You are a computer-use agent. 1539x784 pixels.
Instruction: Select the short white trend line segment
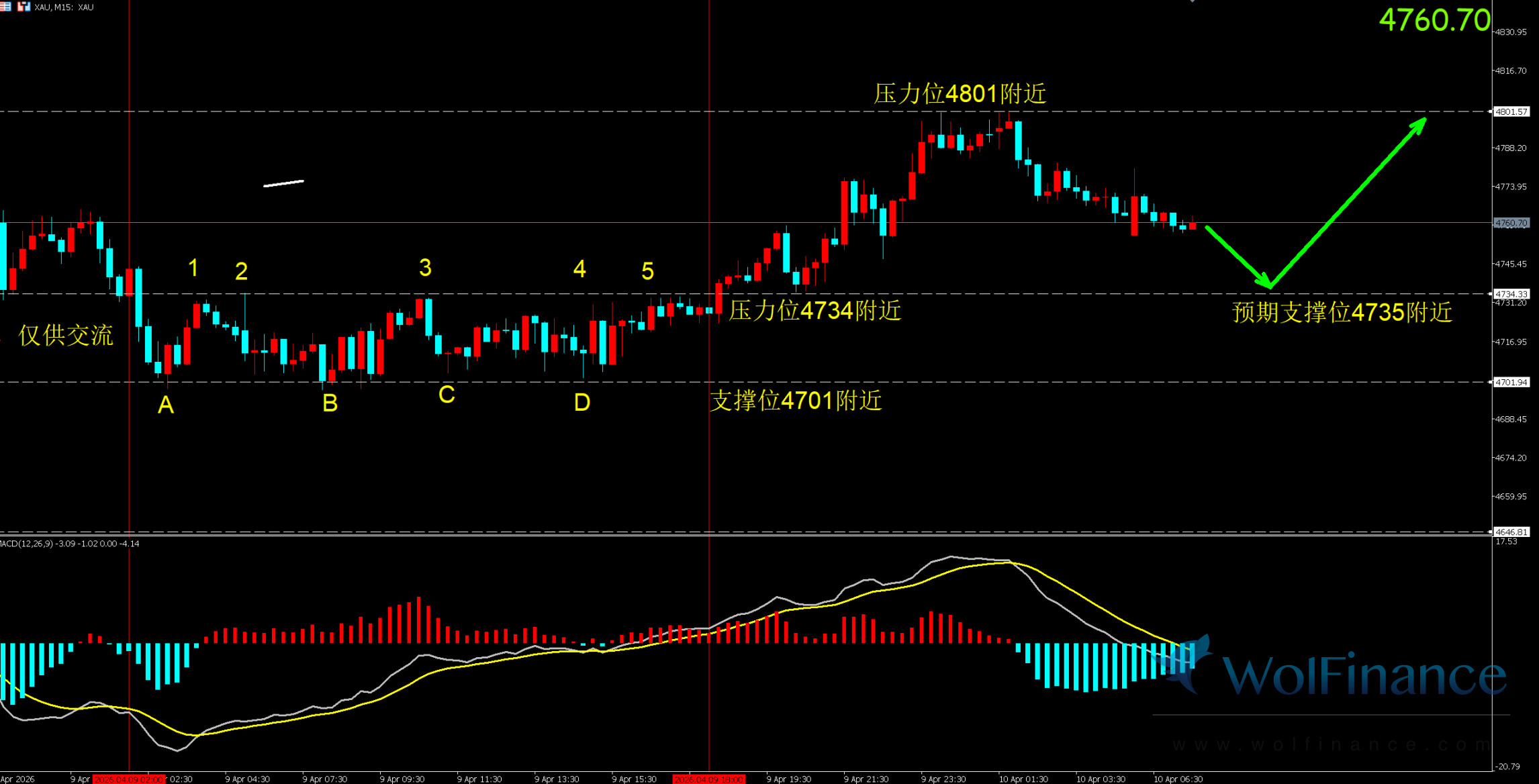284,183
